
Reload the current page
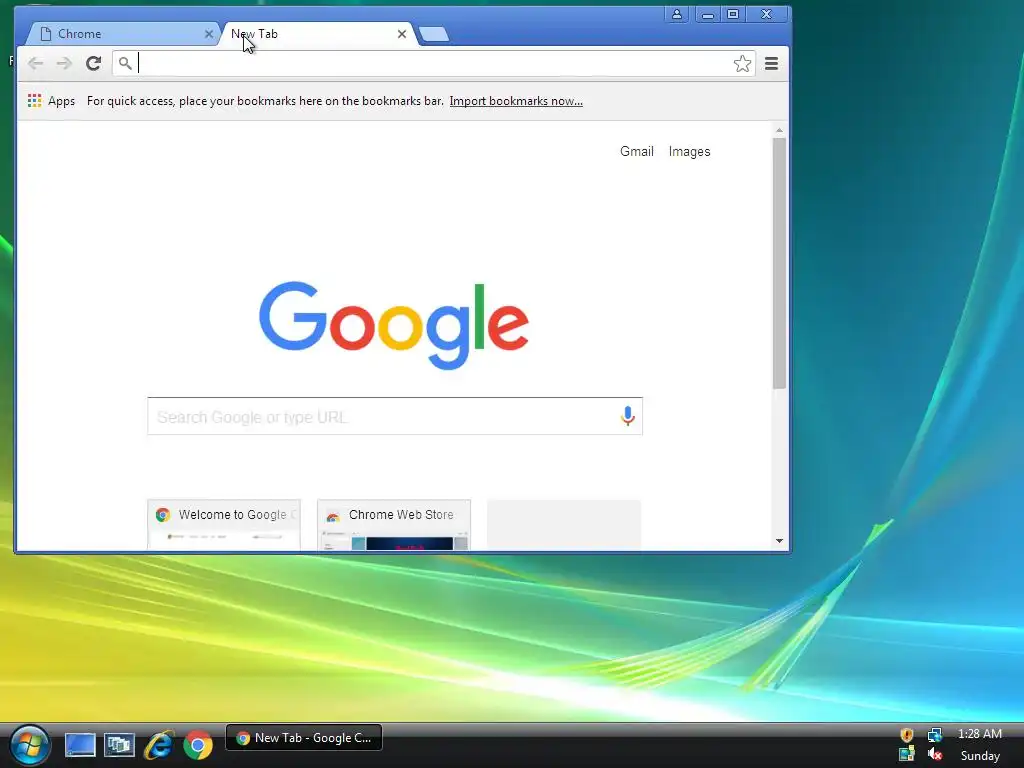tap(93, 63)
